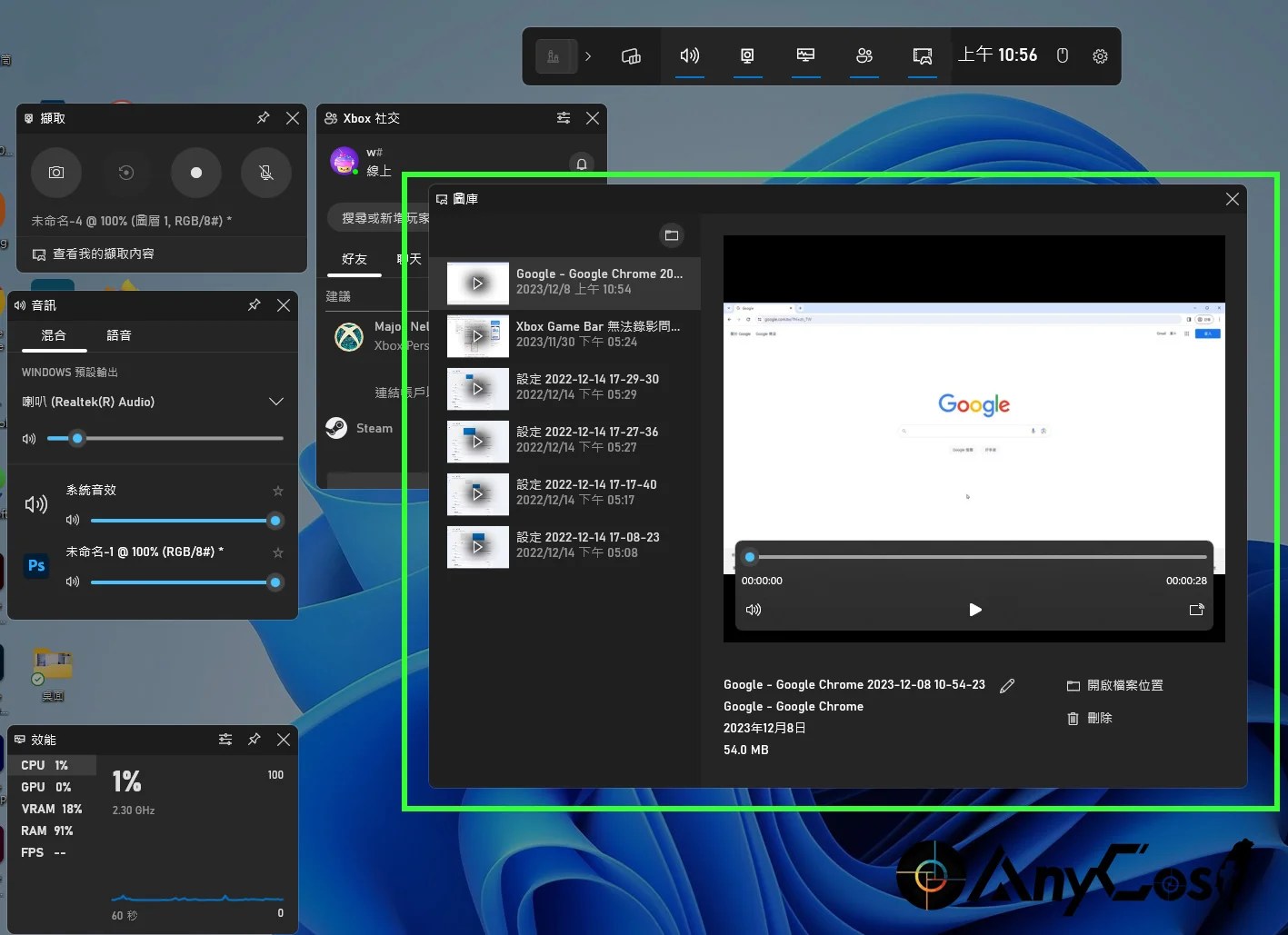This screenshot has height=935, width=1288.
Task: Open 查看我的擷取內容 link
Action: [x=94, y=254]
